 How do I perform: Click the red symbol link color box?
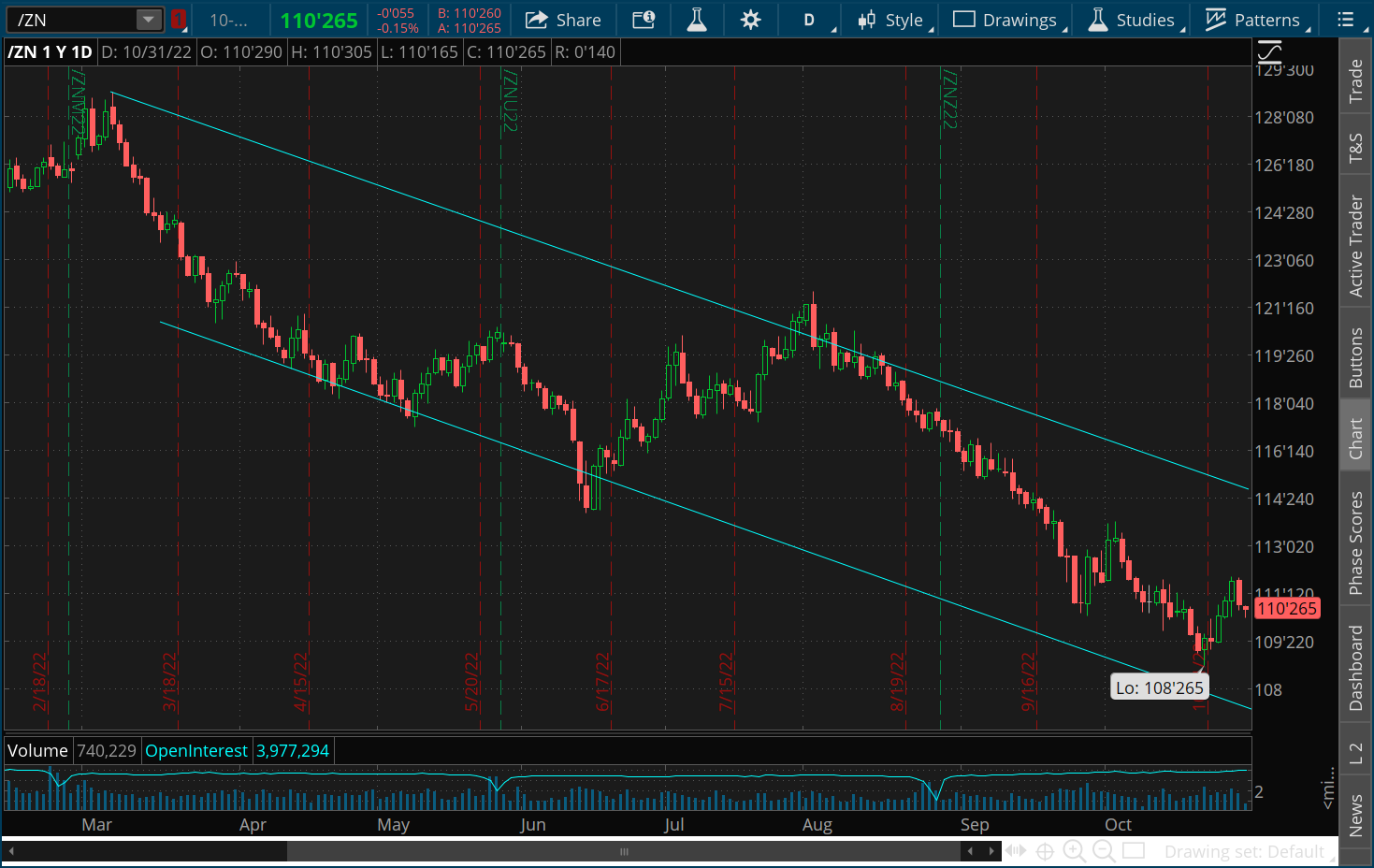pos(179,20)
